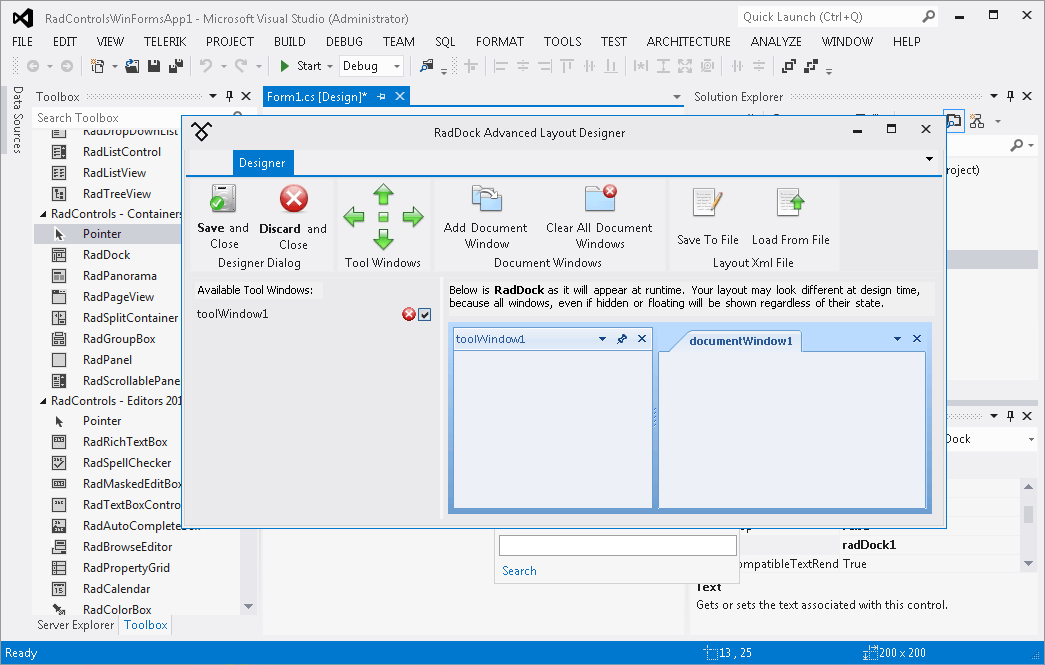Image resolution: width=1045 pixels, height=665 pixels.
Task: Dock tool window with down arrow
Action: pyautogui.click(x=383, y=239)
